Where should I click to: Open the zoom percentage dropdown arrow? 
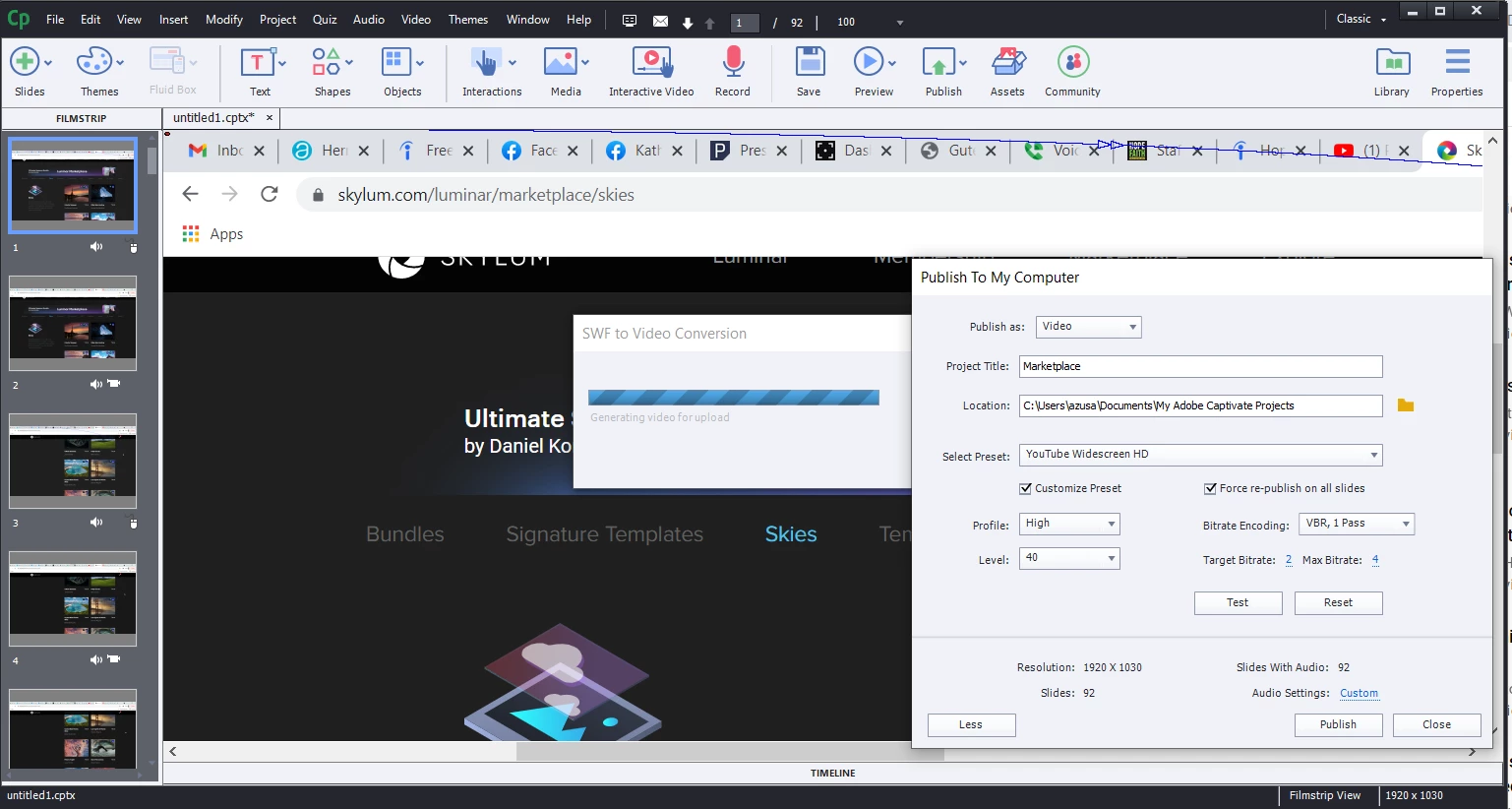[899, 22]
